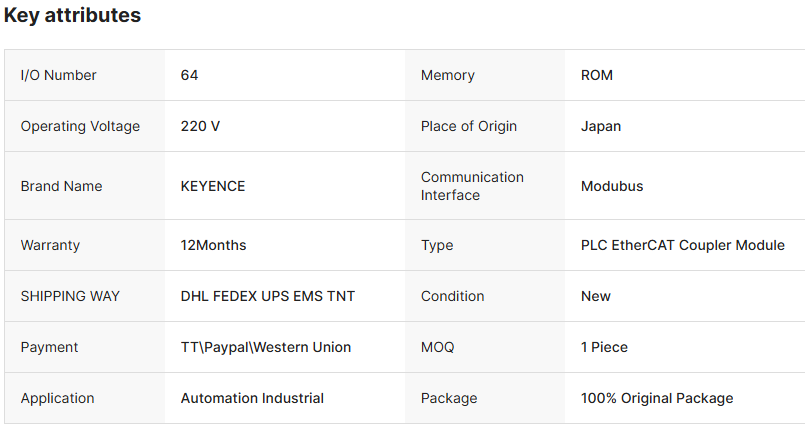Click the Condition value New

tap(596, 296)
